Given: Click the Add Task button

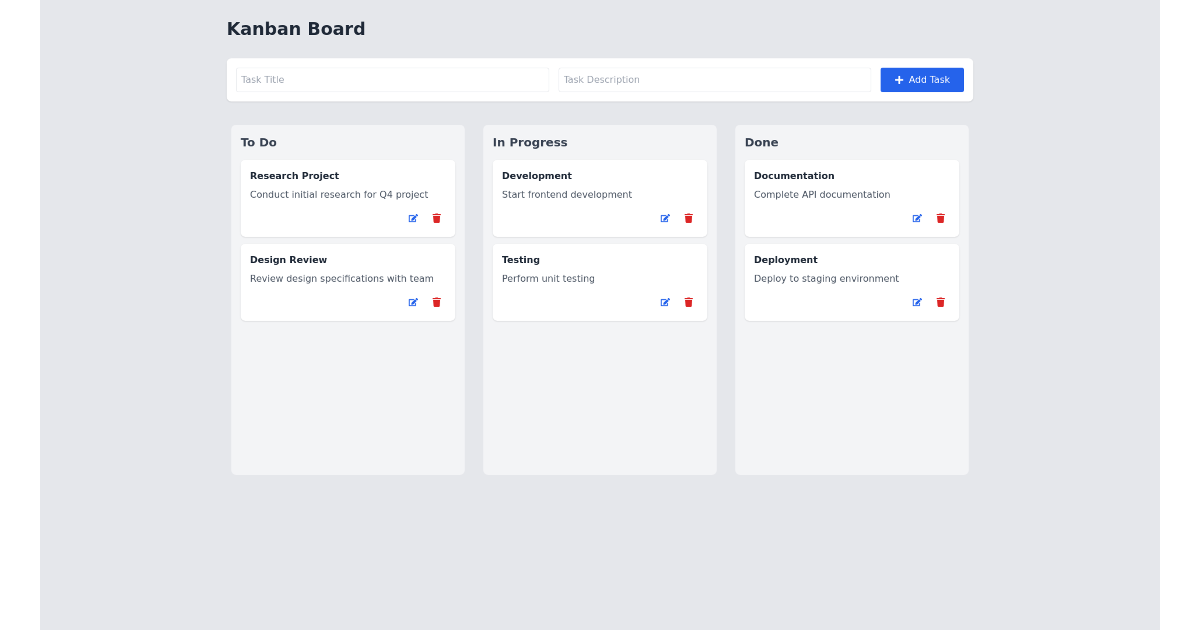Looking at the screenshot, I should (922, 79).
